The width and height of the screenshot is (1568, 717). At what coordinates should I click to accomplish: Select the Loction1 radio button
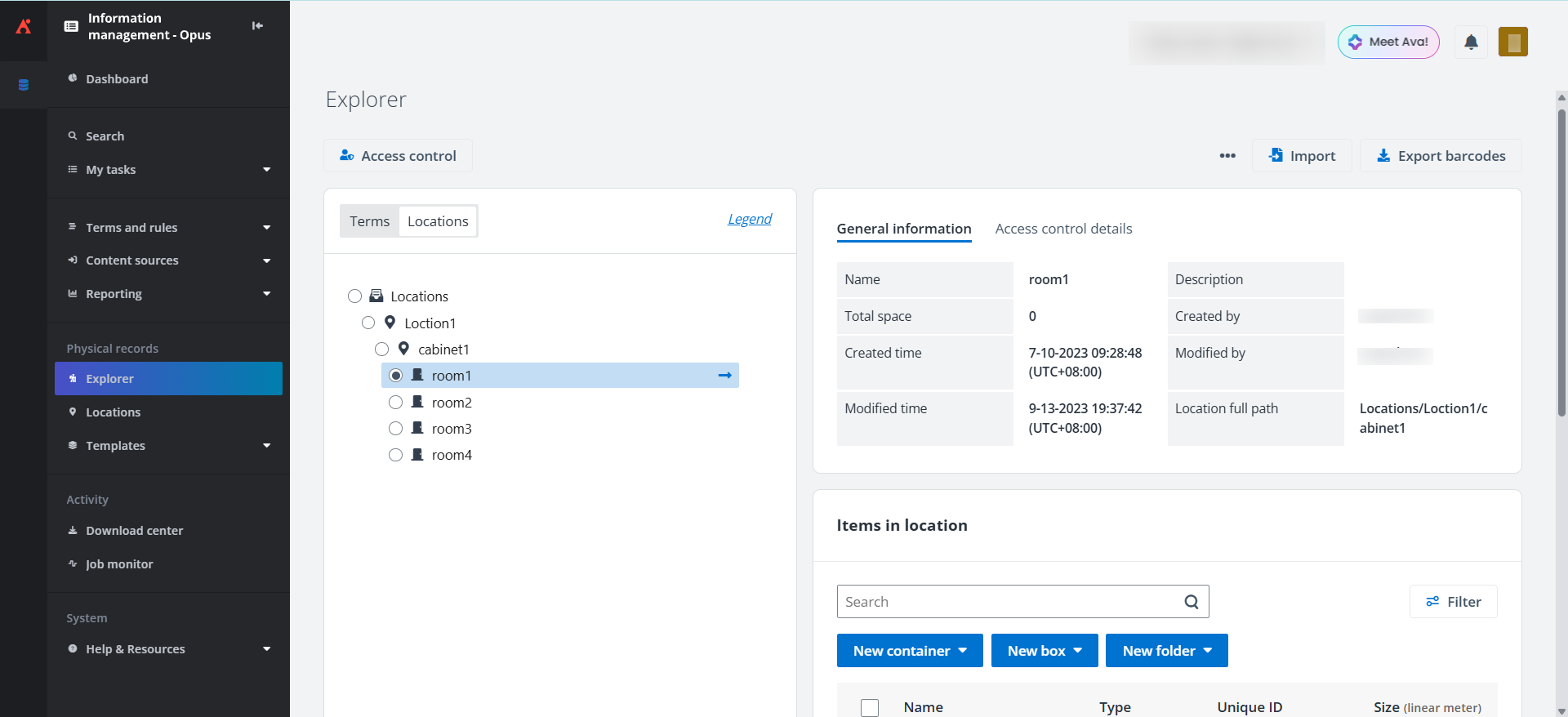tap(368, 323)
